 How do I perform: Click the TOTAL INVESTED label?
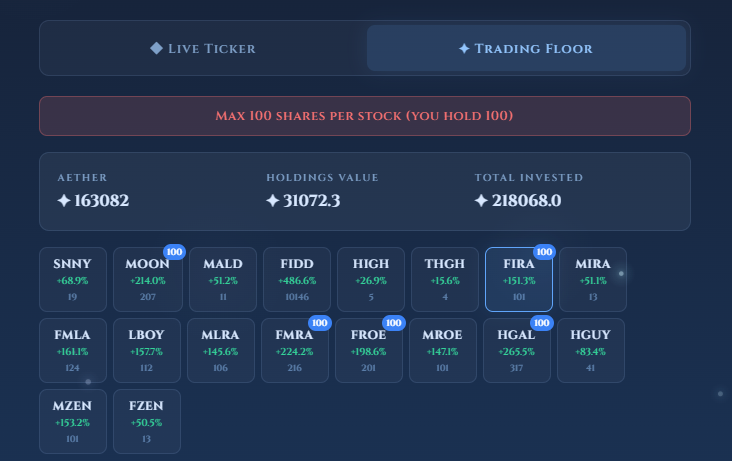[528, 177]
